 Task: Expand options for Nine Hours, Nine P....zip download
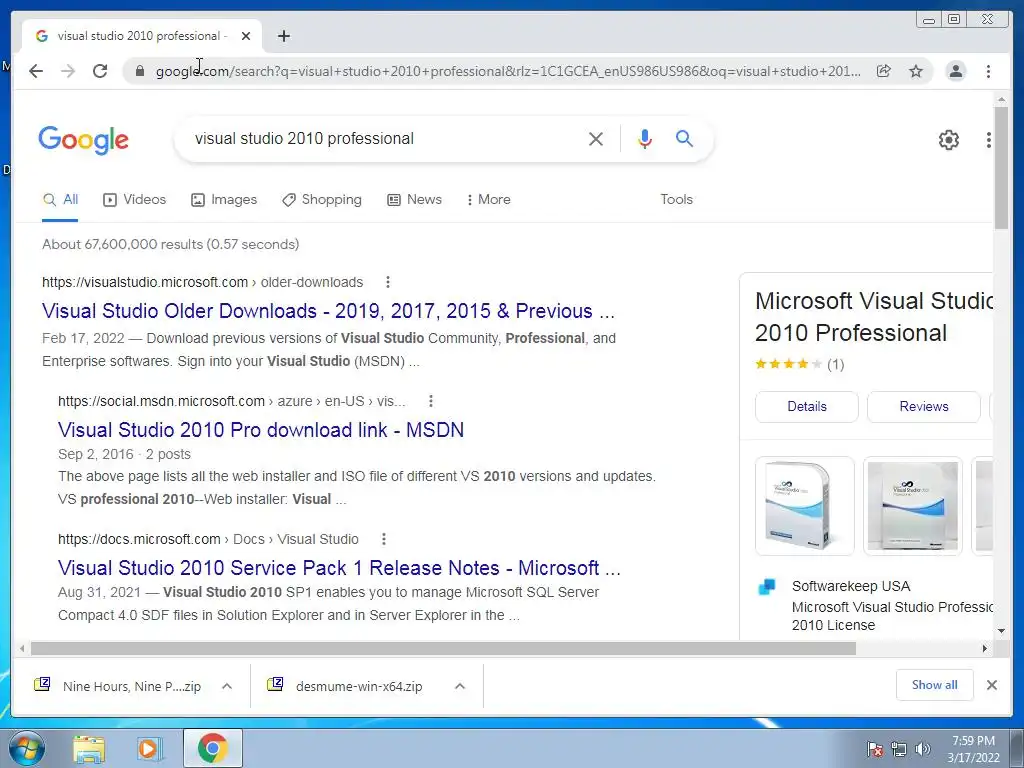coord(227,686)
